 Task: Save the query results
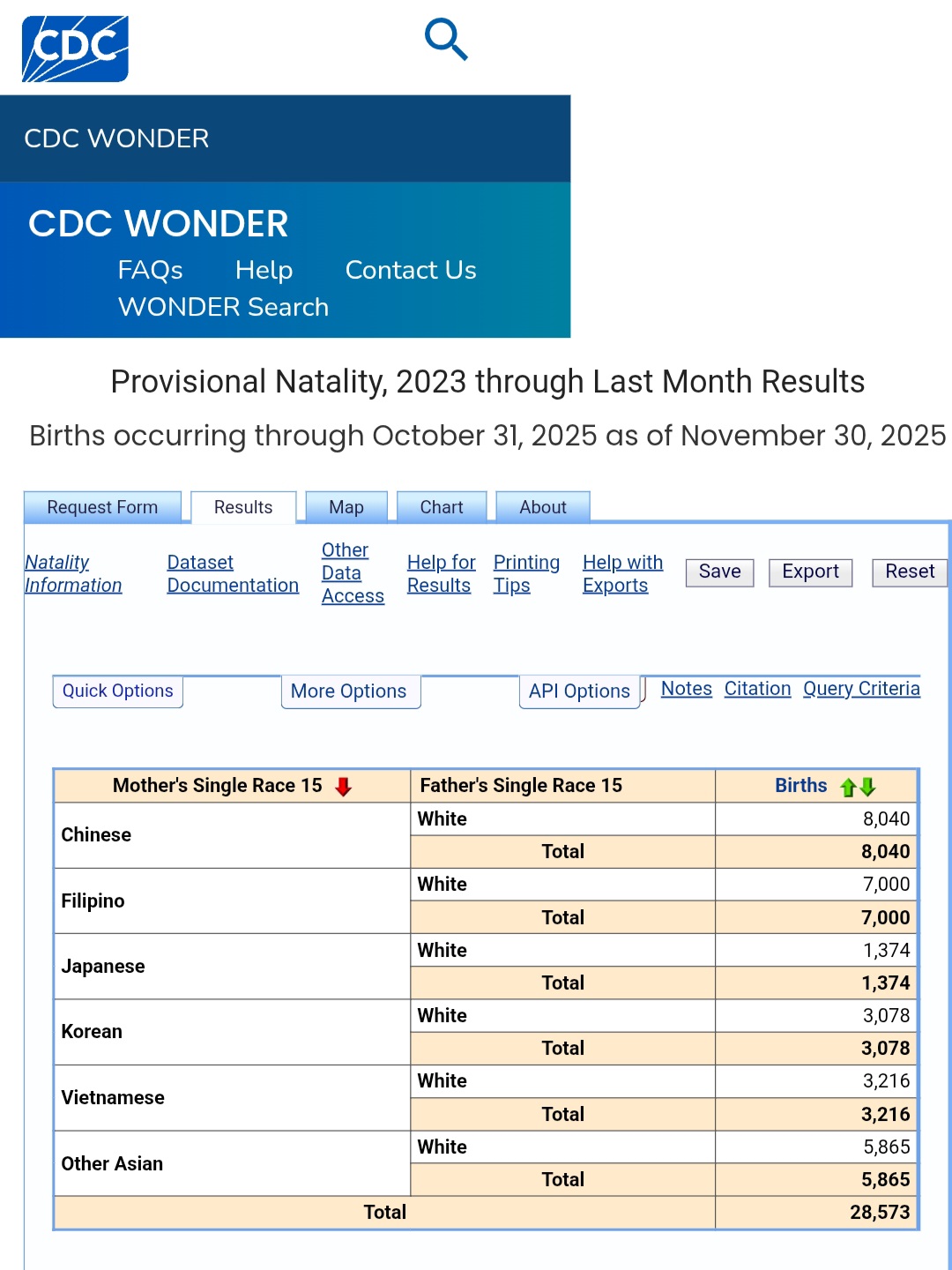coord(720,572)
